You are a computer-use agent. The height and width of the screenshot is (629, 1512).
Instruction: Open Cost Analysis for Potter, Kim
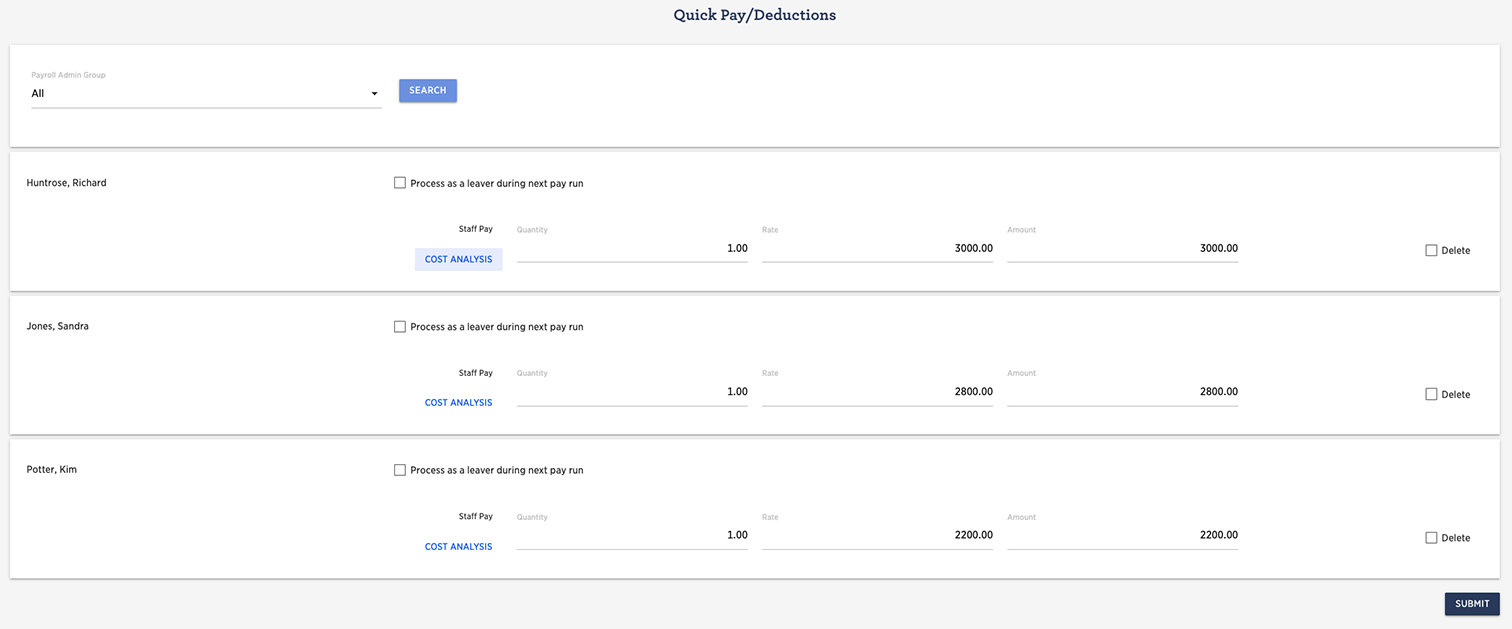(x=458, y=547)
